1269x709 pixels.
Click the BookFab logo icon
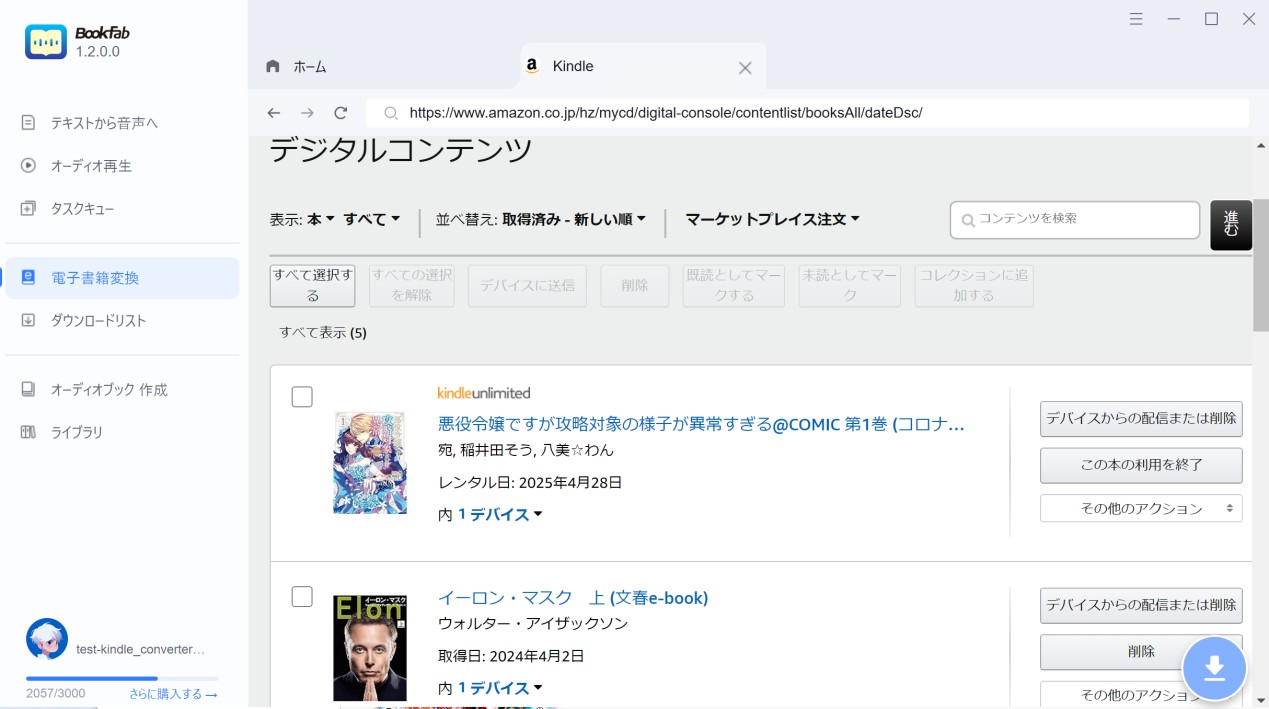[x=46, y=42]
